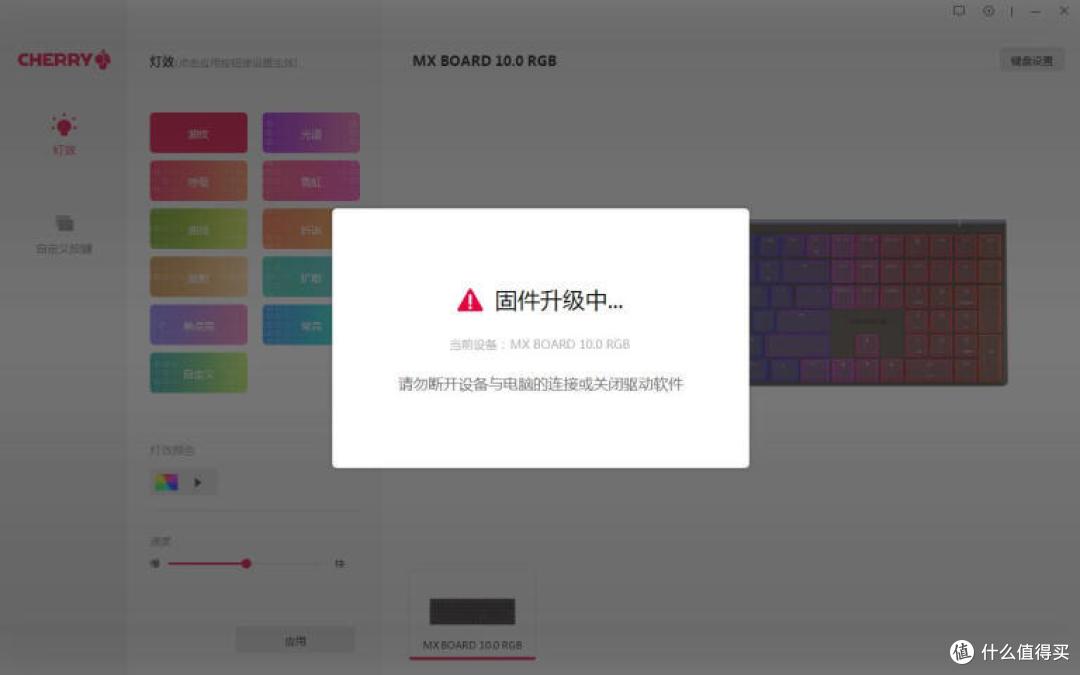Select the olive green lighting effect tile

tap(198, 229)
